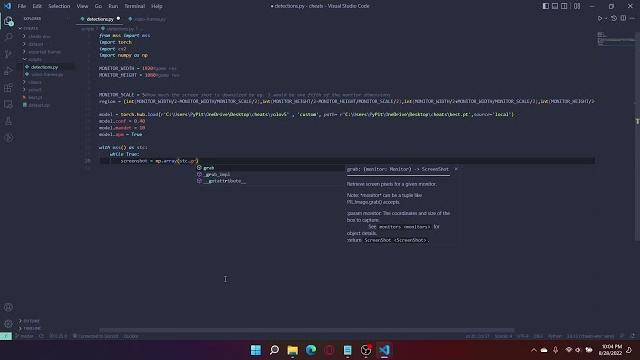Open the Windows Start menu
This screenshot has height=360, width=640.
tap(256, 350)
